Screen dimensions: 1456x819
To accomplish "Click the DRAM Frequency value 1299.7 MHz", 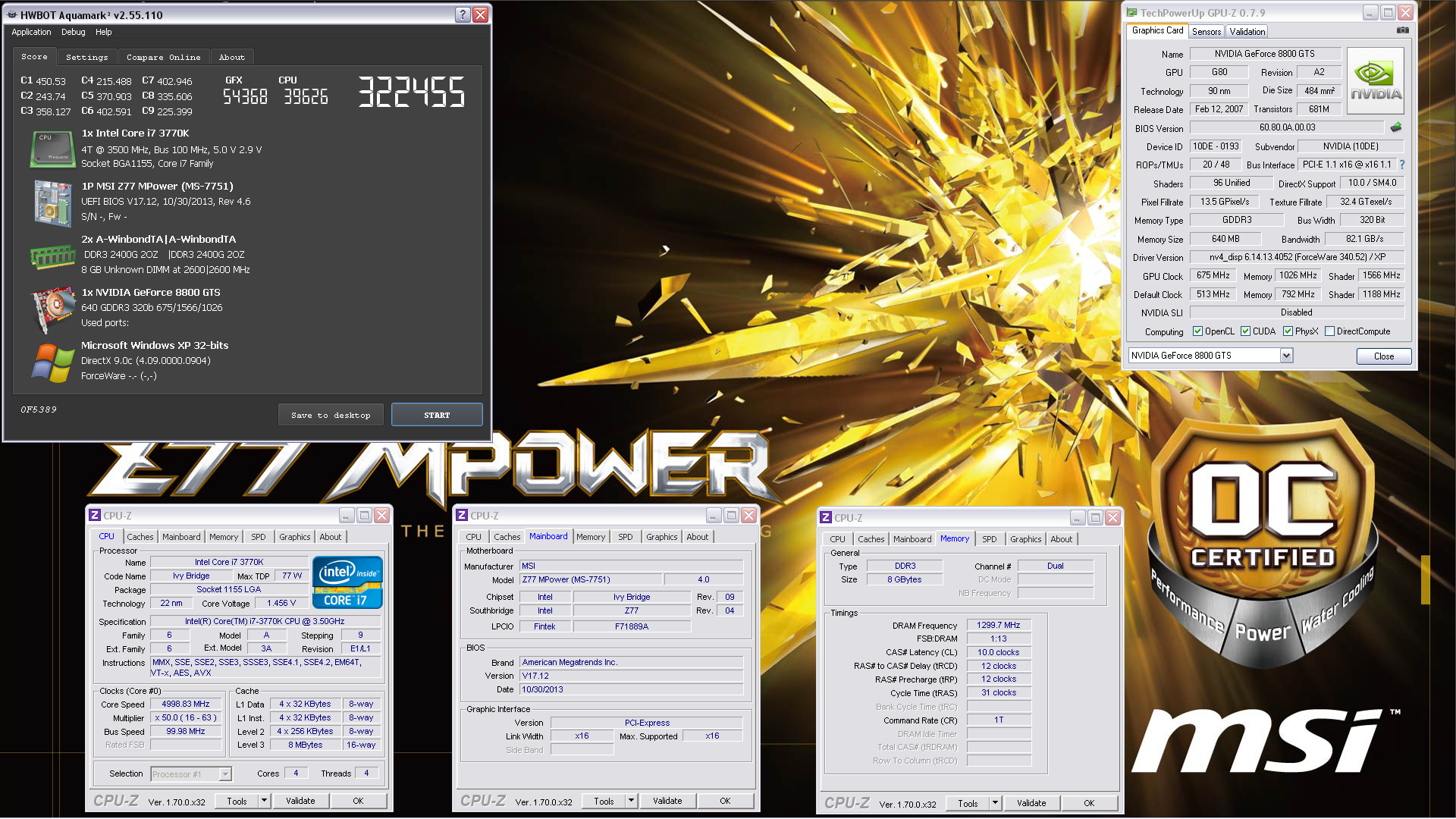I will 998,626.
